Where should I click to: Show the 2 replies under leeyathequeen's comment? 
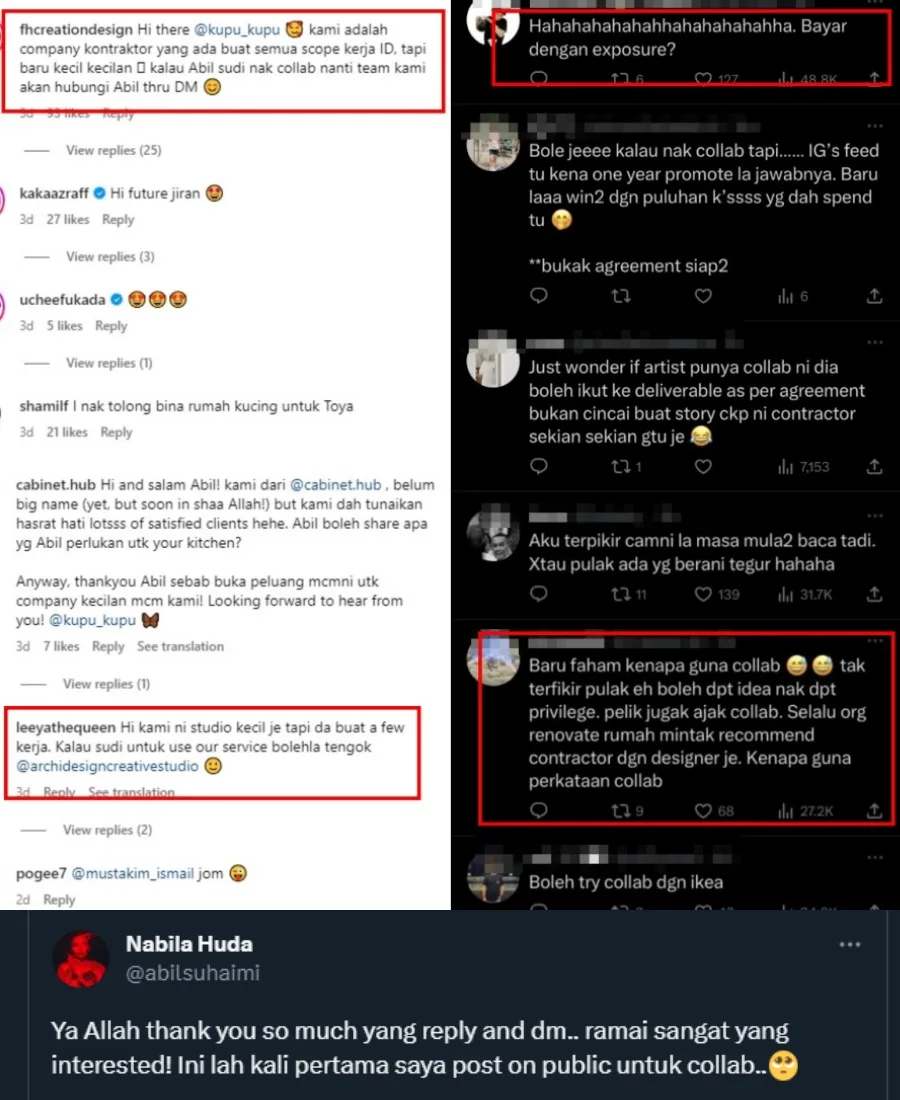(x=107, y=830)
